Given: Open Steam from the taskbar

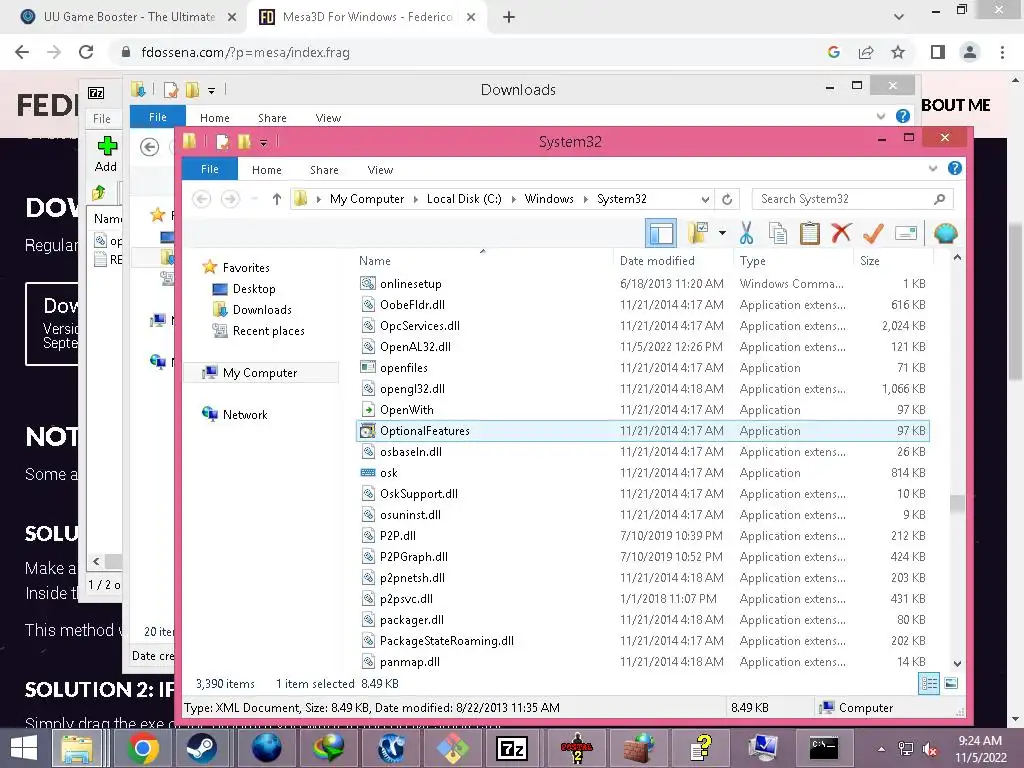Looking at the screenshot, I should tap(201, 748).
